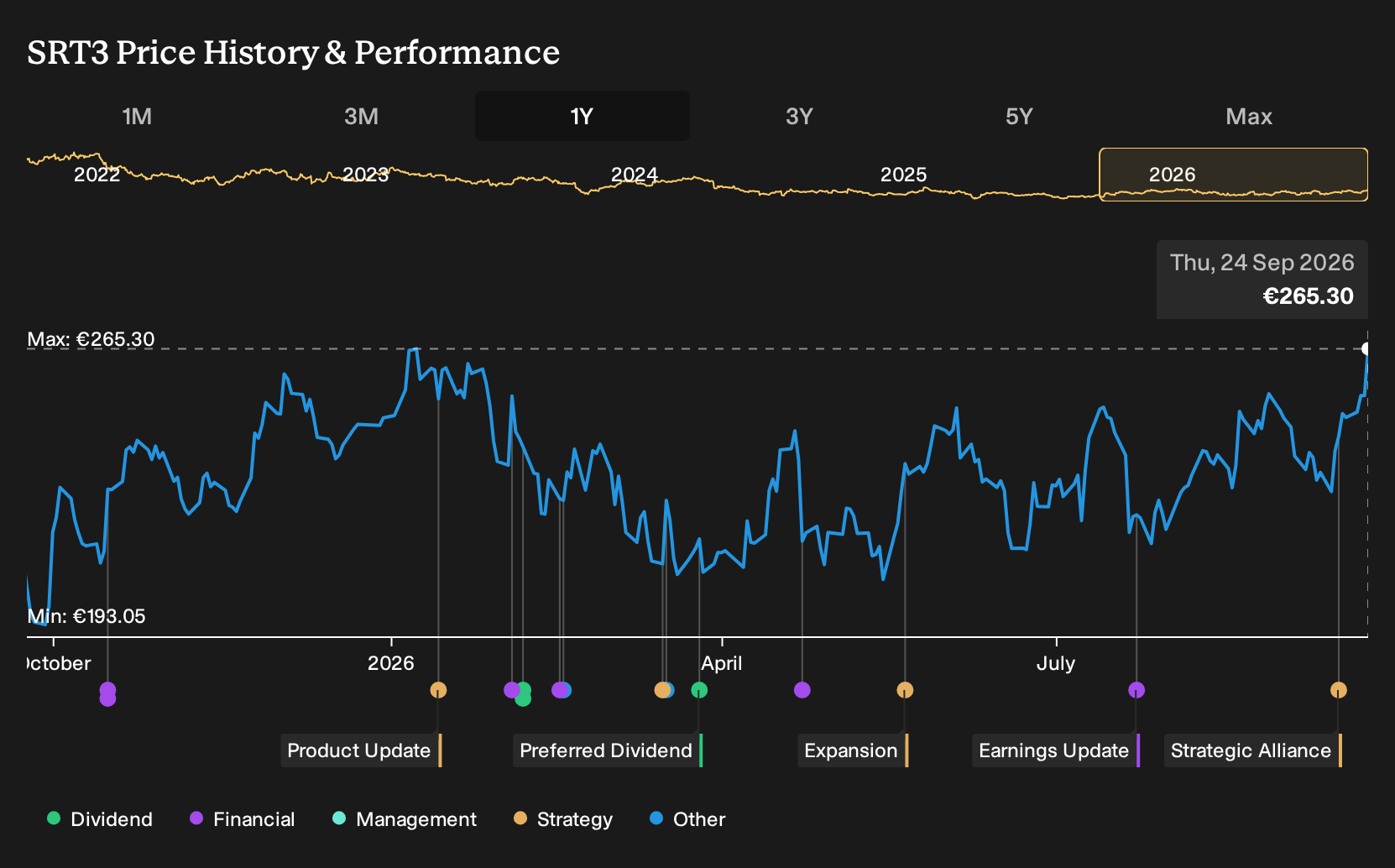1395x868 pixels.
Task: Jump to 2025 in overview timeline
Action: point(904,175)
